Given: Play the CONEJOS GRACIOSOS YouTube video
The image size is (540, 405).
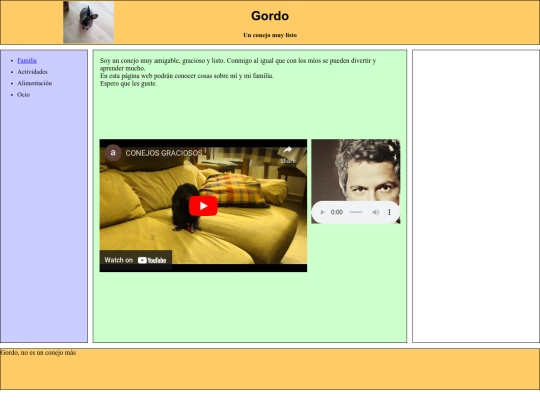Looking at the screenshot, I should [x=203, y=206].
